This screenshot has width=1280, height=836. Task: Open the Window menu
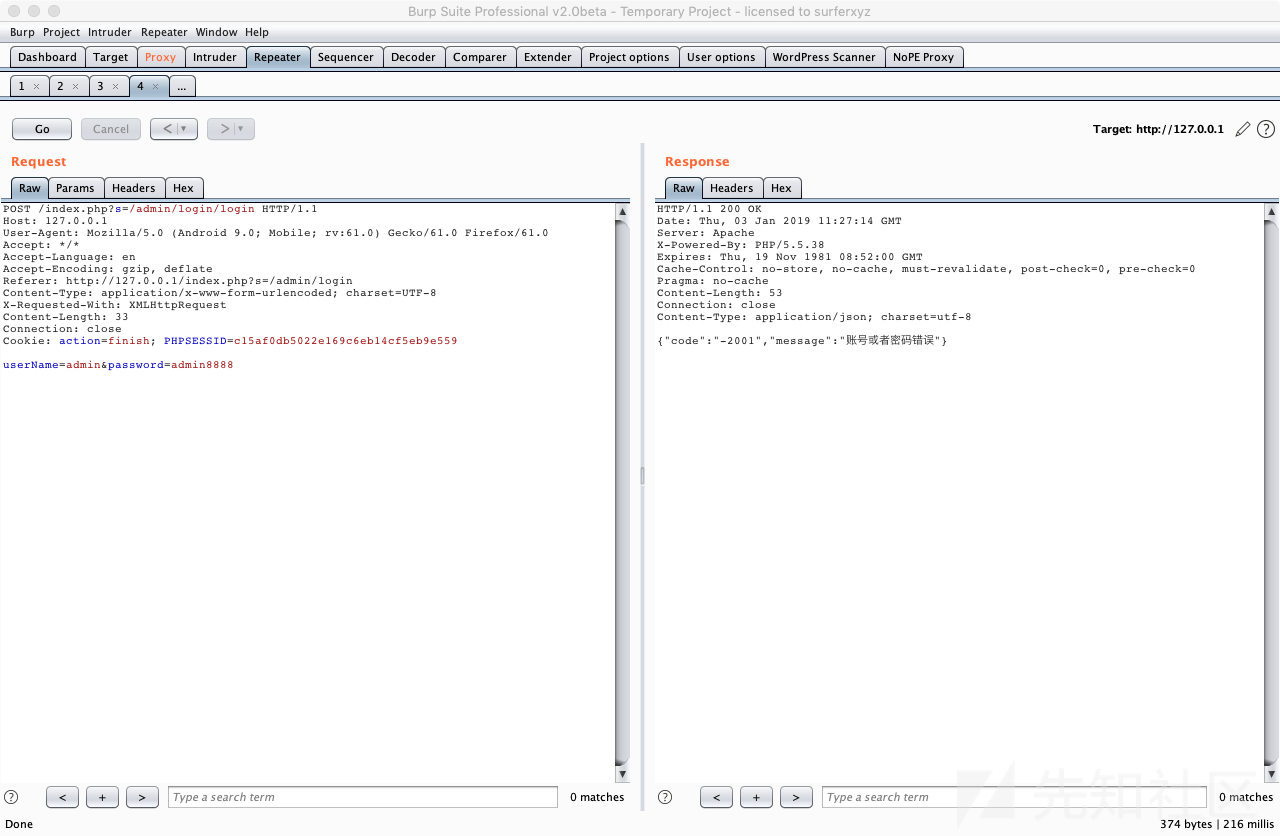pos(217,32)
